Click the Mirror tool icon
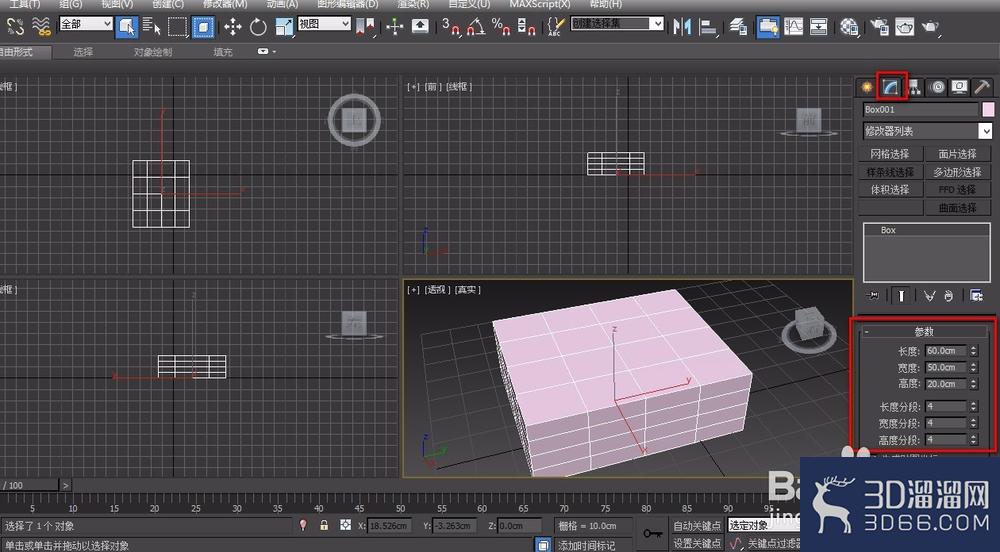Screen dimensions: 1000x552 tap(682, 27)
